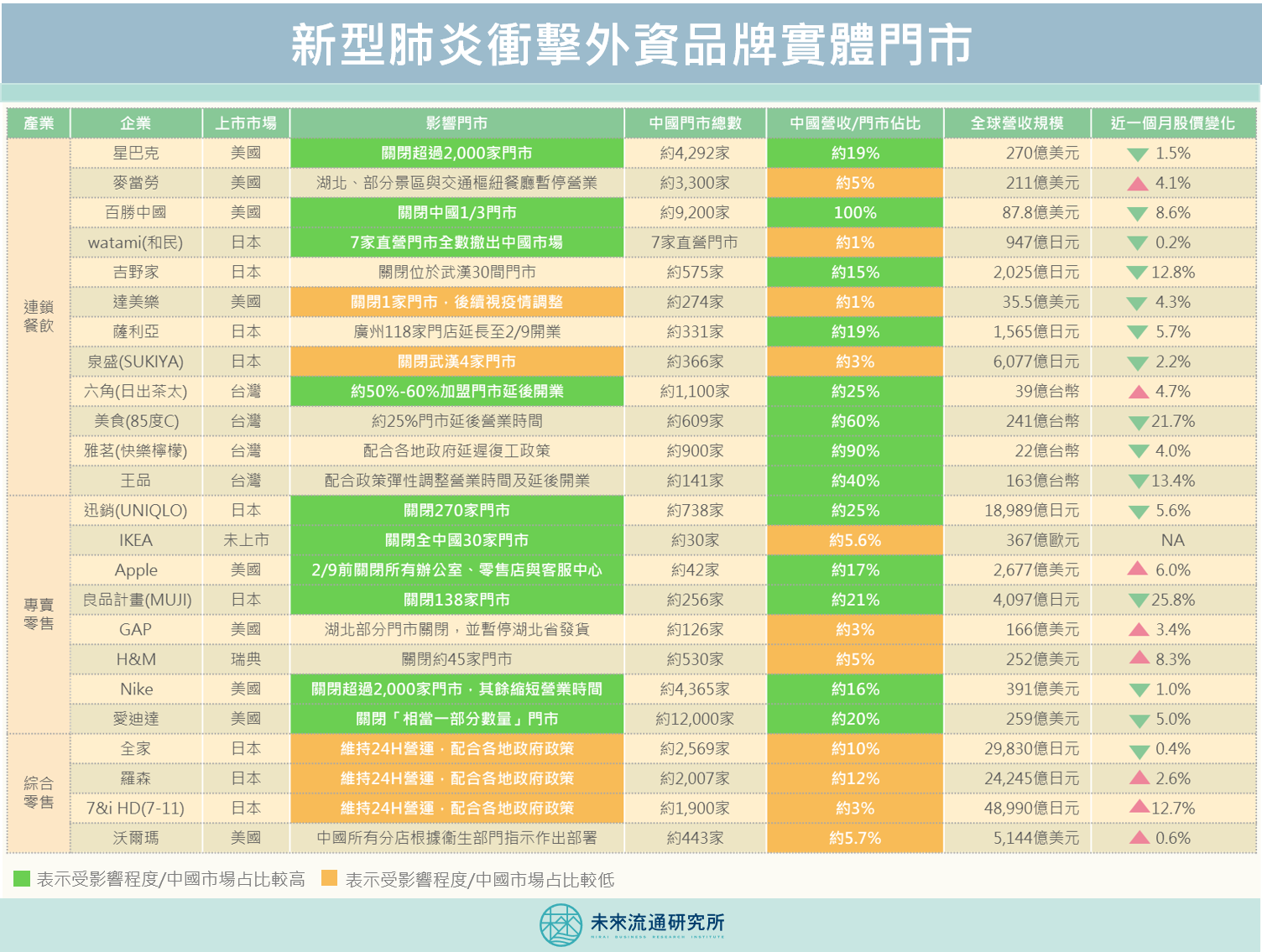The width and height of the screenshot is (1262, 952).
Task: Click the 影響門市 column header
Action: coord(456,123)
